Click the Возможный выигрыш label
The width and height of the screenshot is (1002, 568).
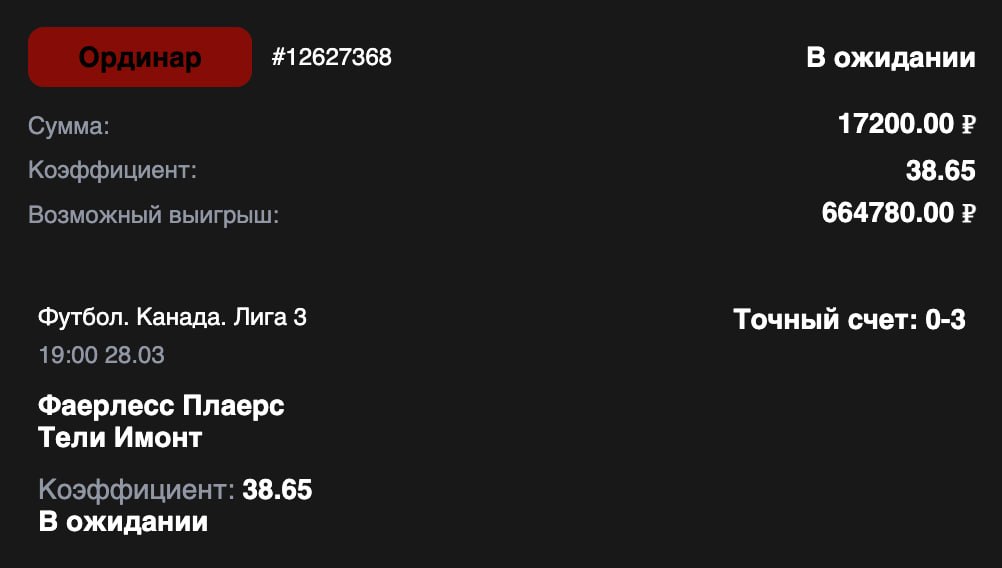coord(153,214)
